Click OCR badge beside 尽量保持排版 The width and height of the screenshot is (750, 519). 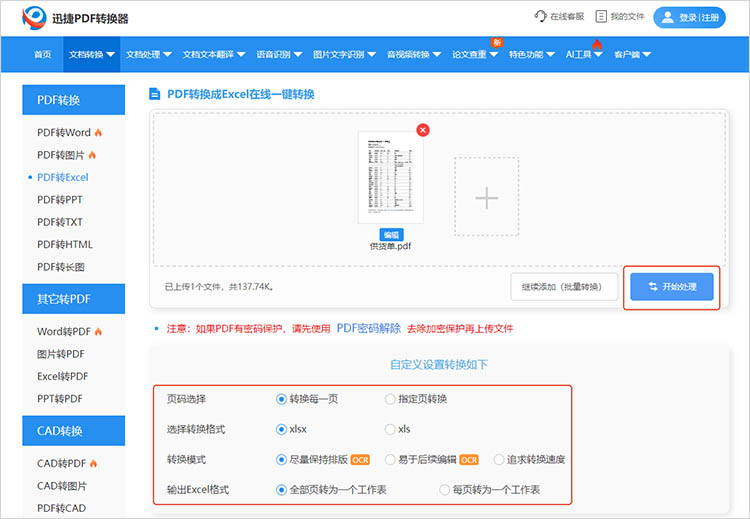click(360, 460)
